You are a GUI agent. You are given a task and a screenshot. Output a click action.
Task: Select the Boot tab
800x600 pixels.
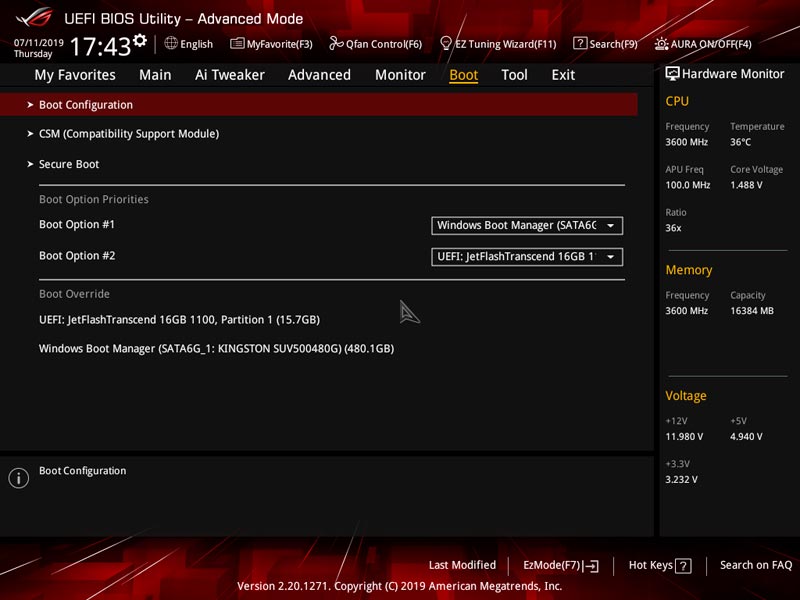coord(463,75)
